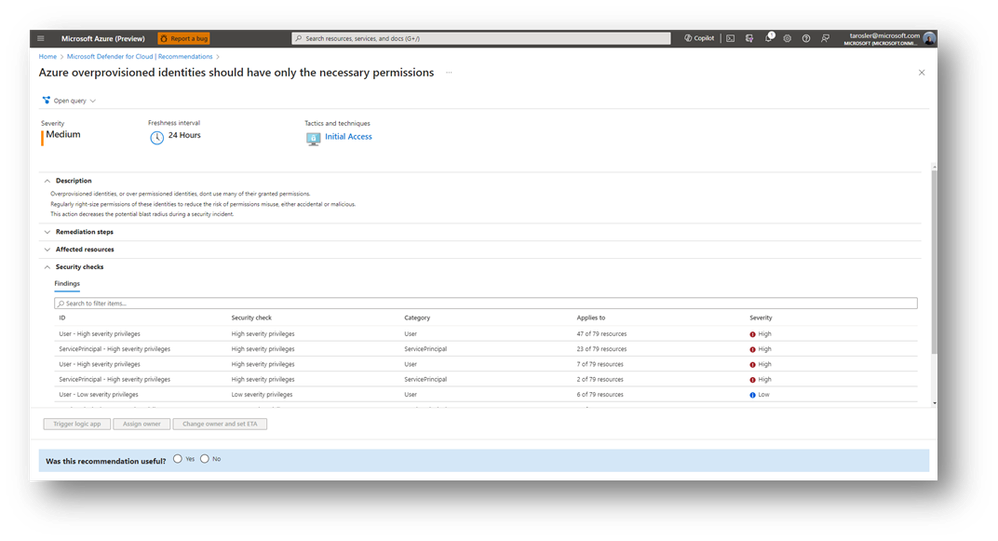Open the finding applying to 23 of 79 resources
Screen dimensions: 998x541
tap(486, 349)
